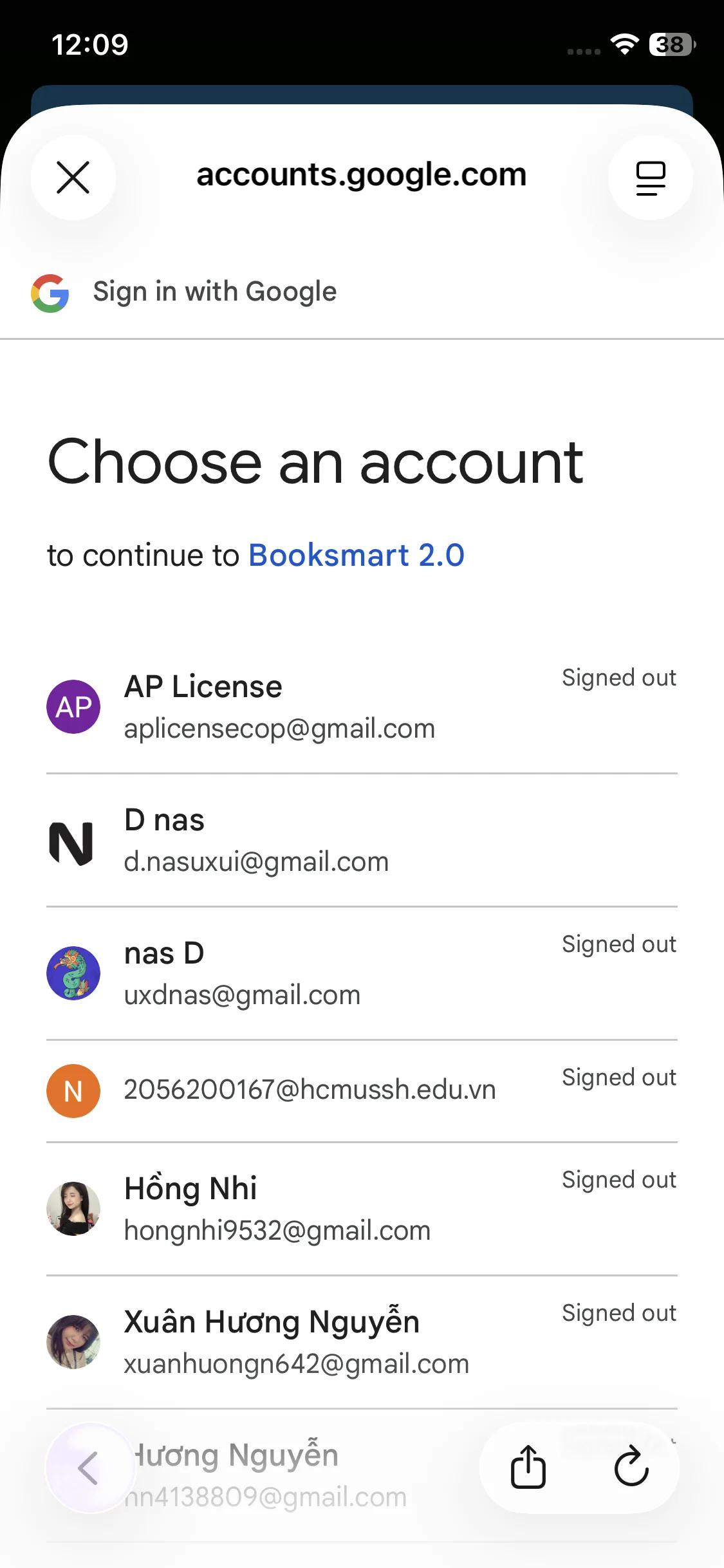The image size is (724, 1568).
Task: Go back using the chevron button
Action: [89, 1468]
